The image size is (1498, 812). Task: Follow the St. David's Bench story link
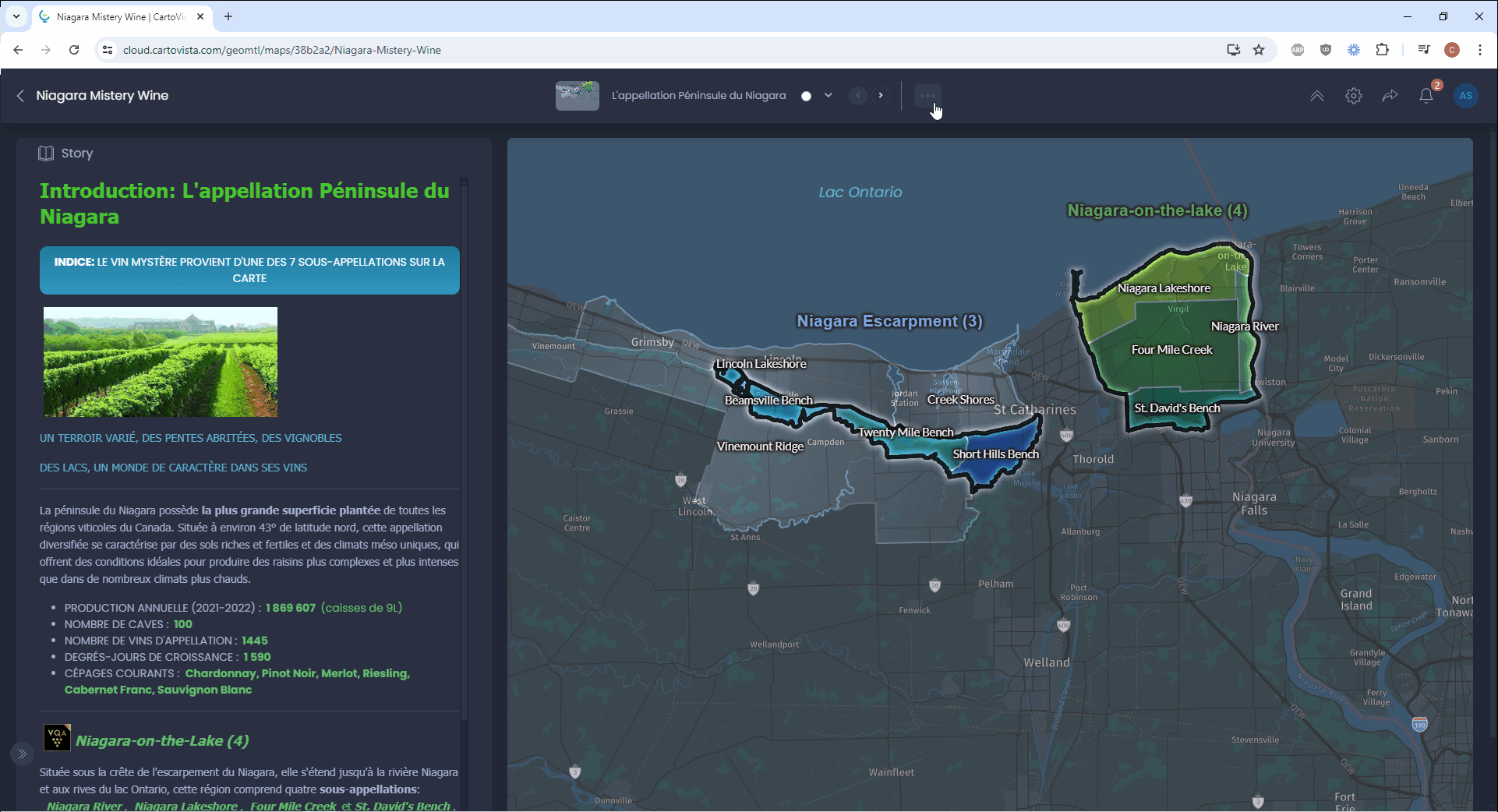[x=403, y=806]
